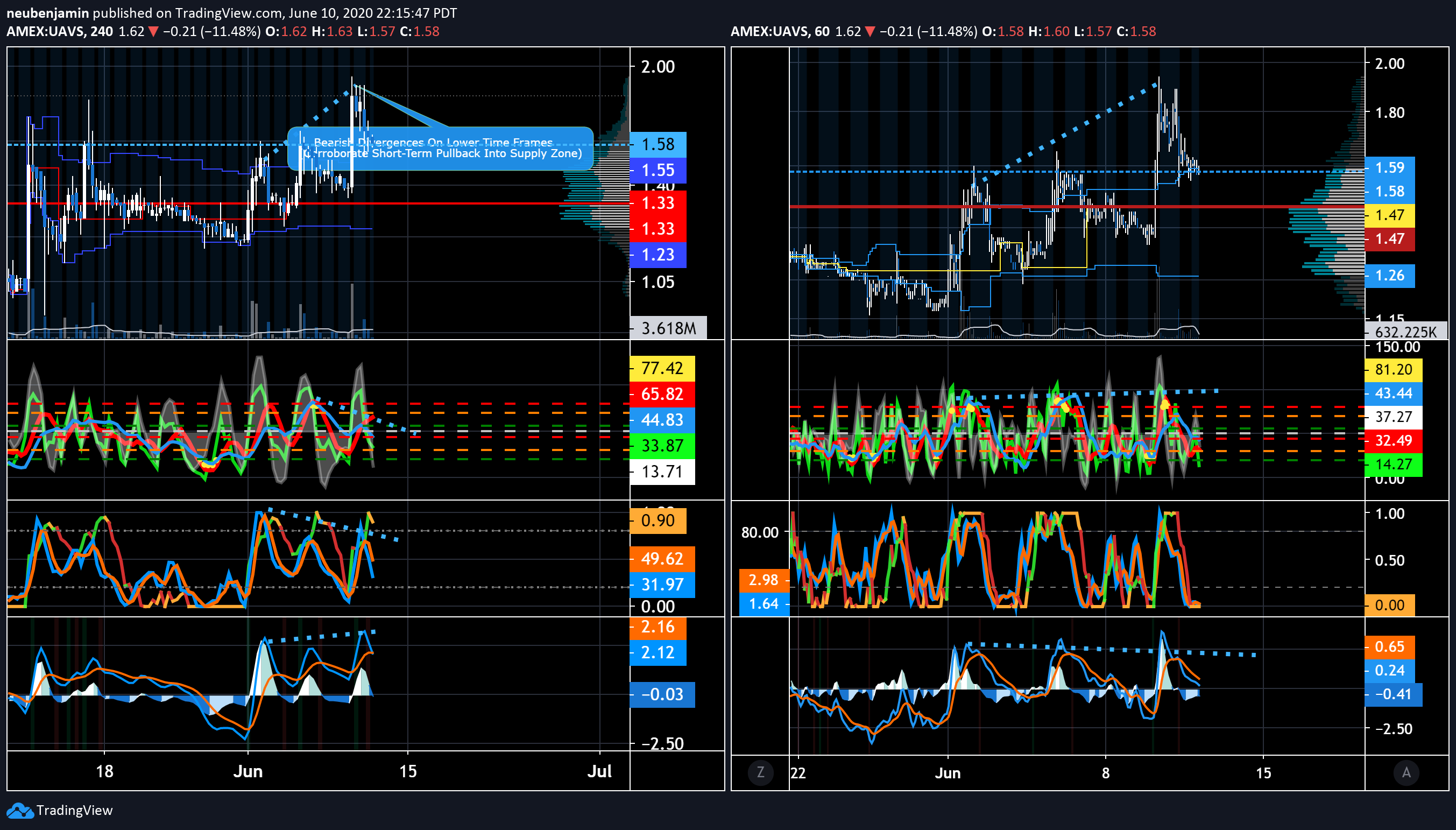Click the 1.58 blue price label on left chart

pos(658,144)
